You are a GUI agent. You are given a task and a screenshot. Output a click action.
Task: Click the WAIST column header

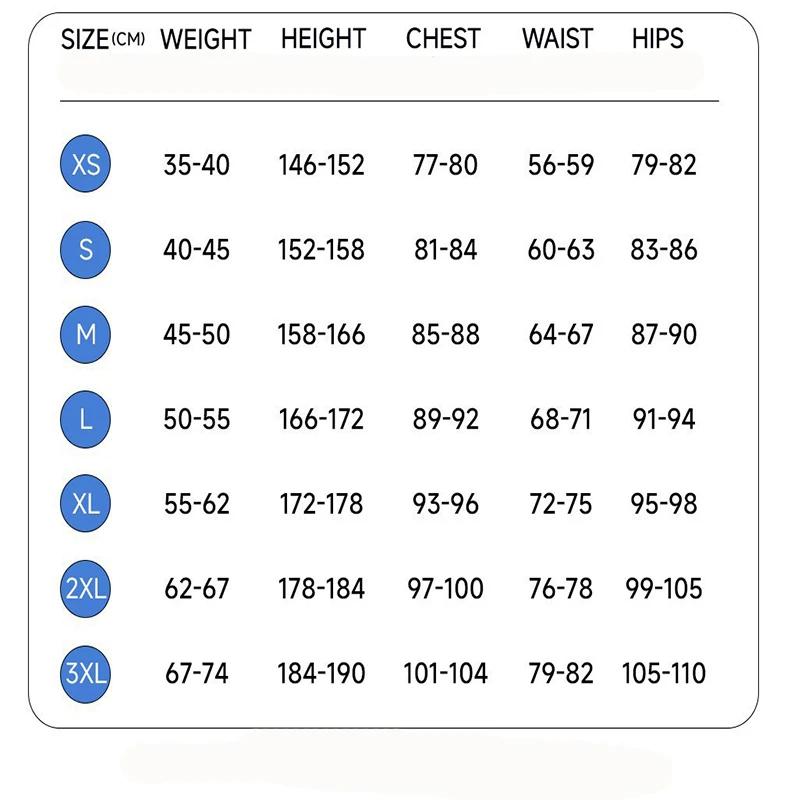[558, 39]
